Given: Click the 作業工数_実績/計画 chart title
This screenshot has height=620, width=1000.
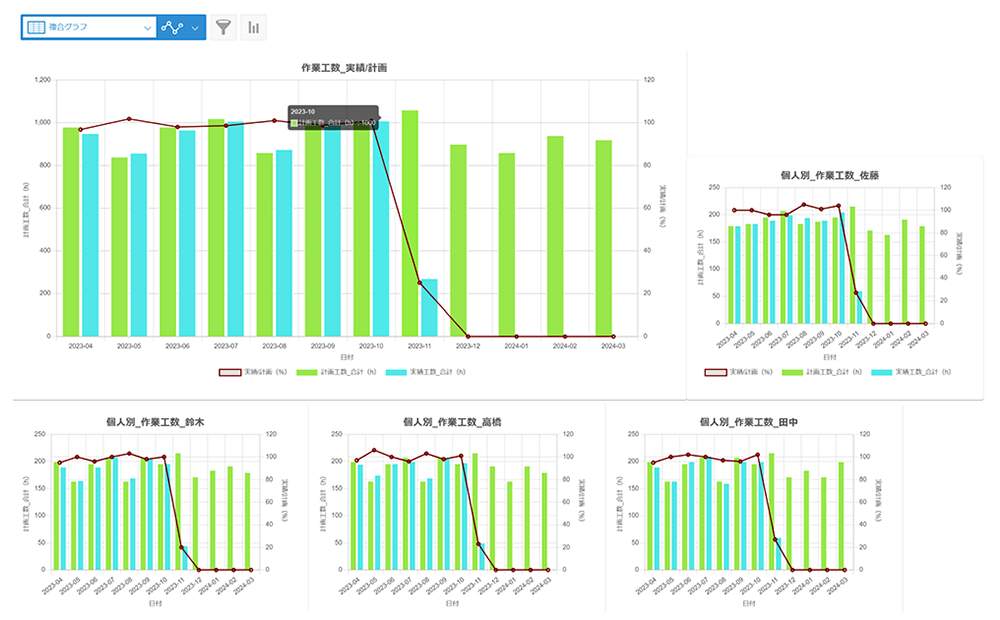Looking at the screenshot, I should coord(344,67).
